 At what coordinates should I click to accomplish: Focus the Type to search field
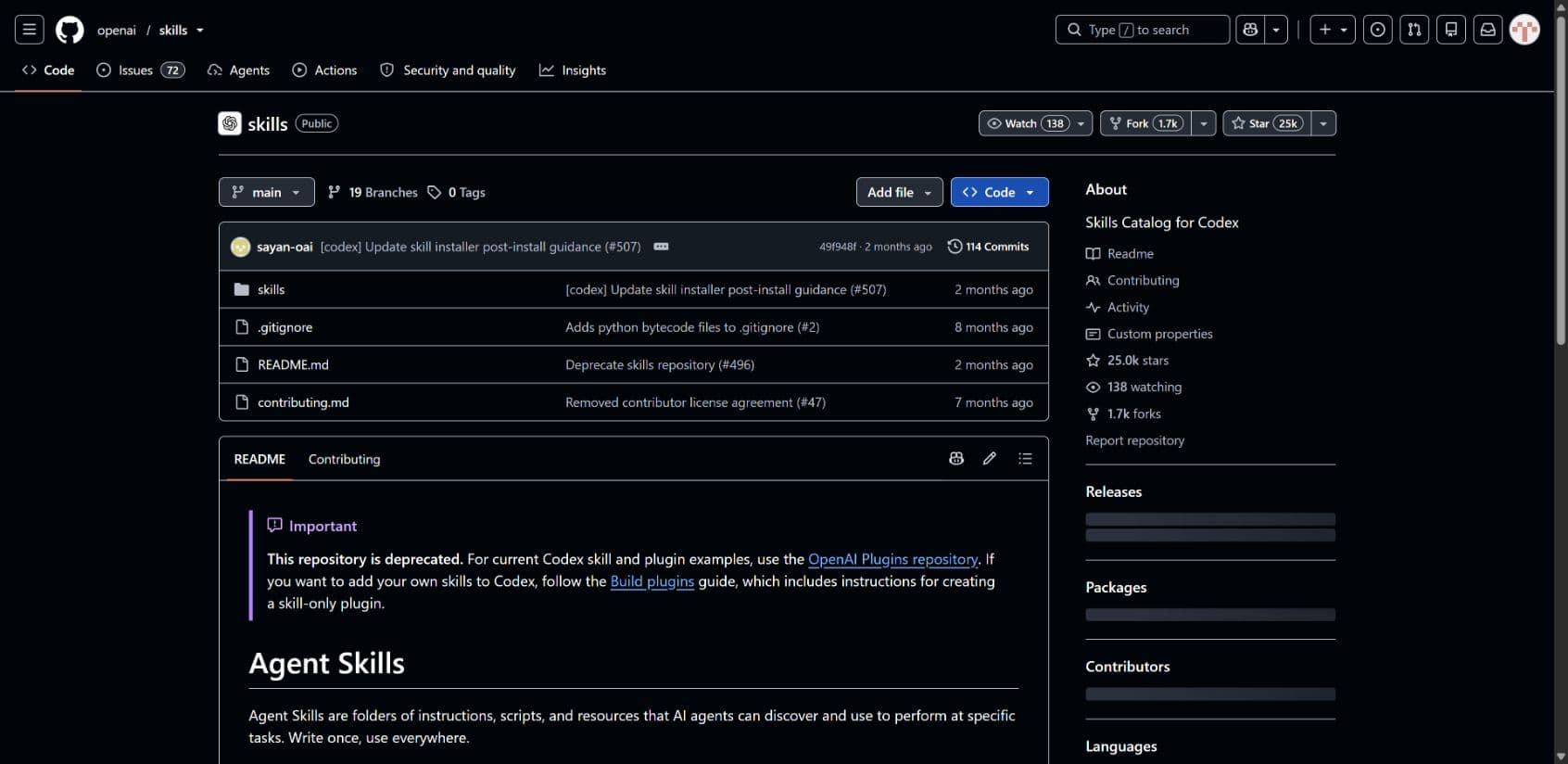pos(1142,30)
